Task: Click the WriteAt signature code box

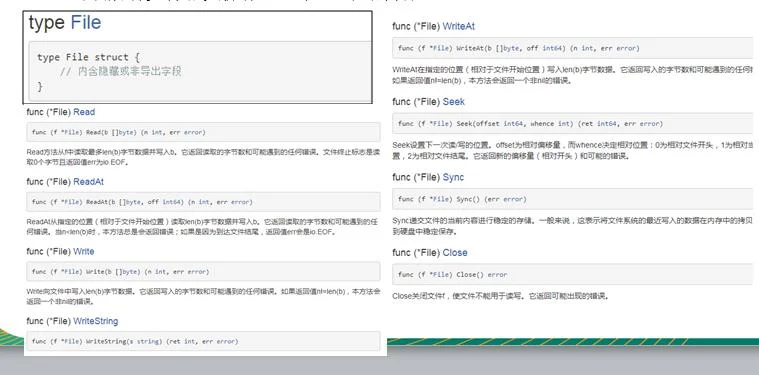Action: pyautogui.click(x=573, y=48)
